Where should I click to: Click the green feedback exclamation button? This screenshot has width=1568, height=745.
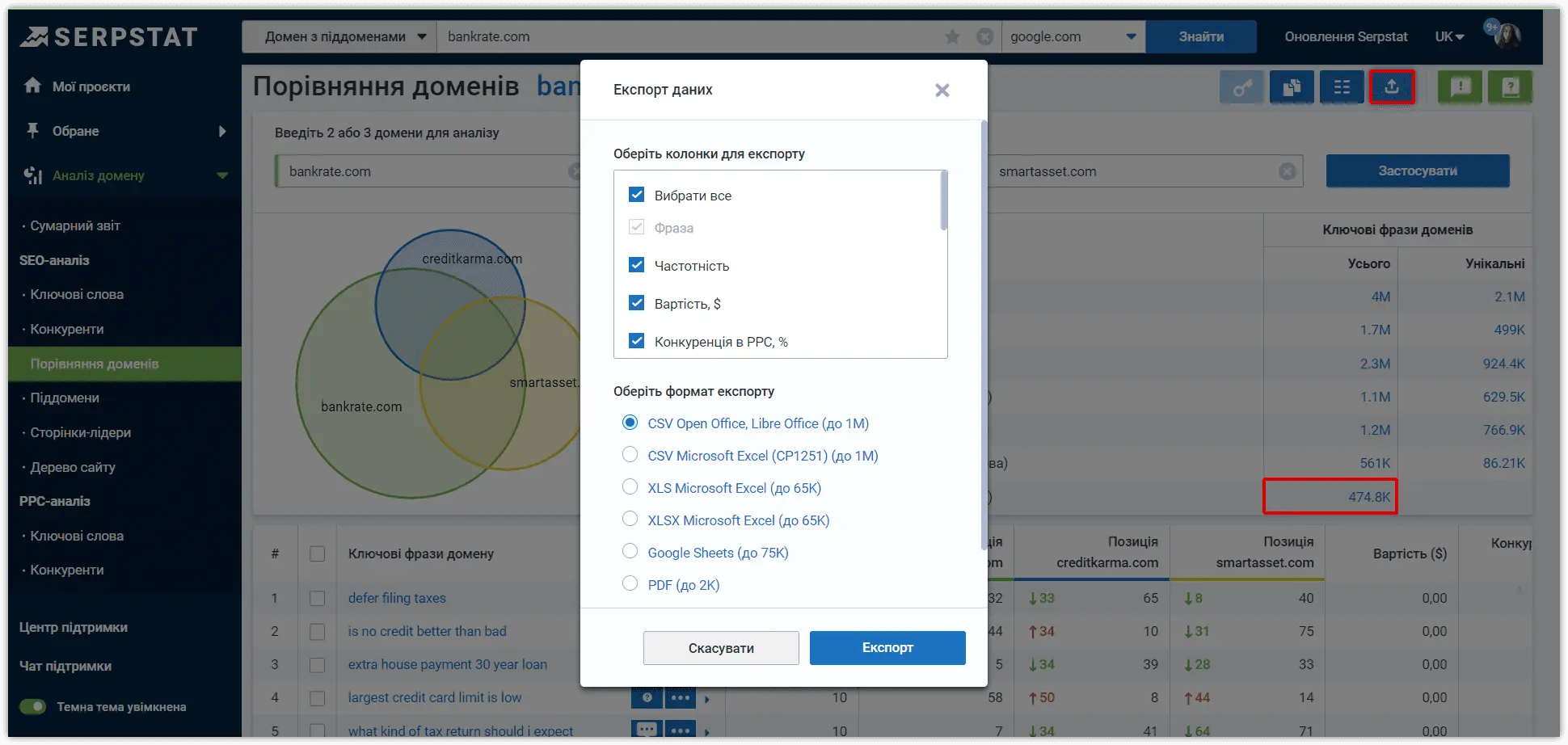(1461, 87)
